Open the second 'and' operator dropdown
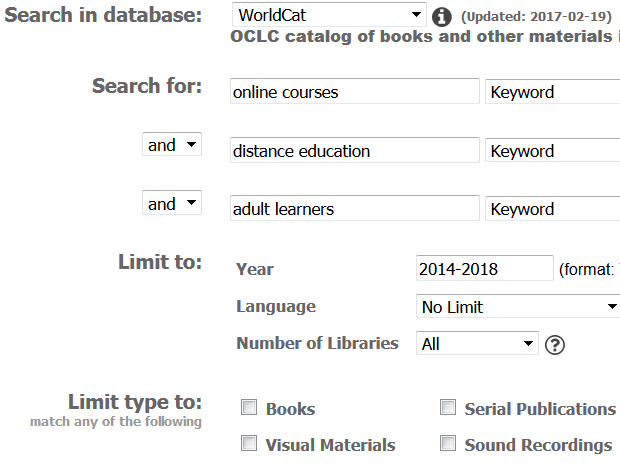The image size is (620, 463). click(x=172, y=203)
